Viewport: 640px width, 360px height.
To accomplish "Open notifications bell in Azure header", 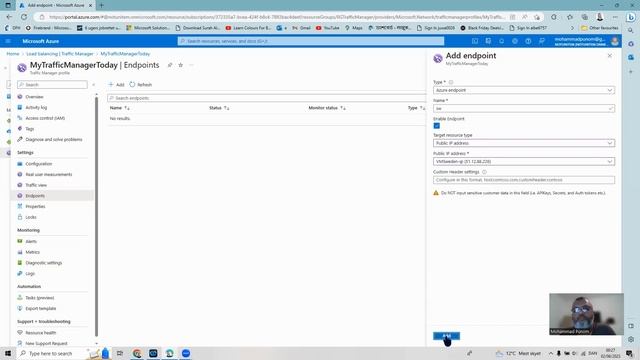I will pyautogui.click(x=502, y=41).
